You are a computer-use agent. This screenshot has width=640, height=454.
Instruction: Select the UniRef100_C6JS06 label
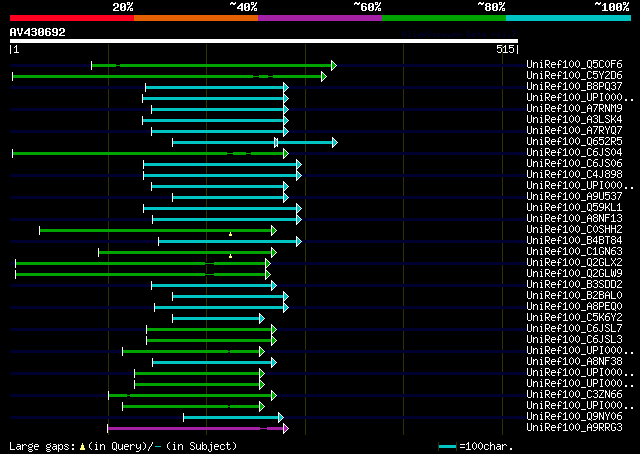click(x=574, y=163)
